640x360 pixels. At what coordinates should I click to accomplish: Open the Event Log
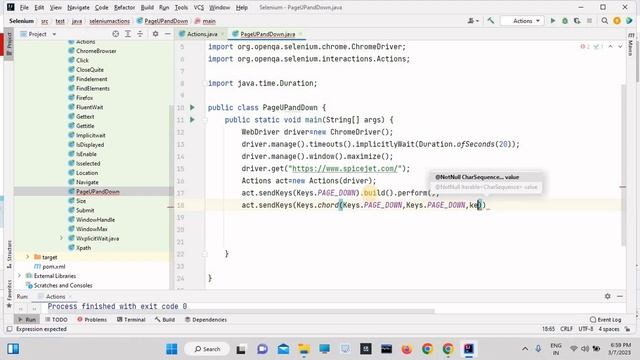(x=605, y=320)
